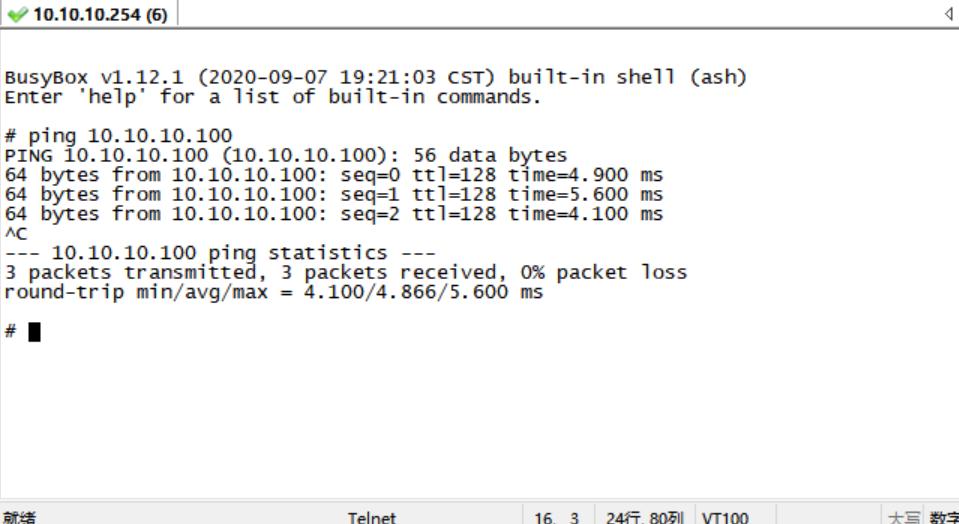Click the 24行 80列 terminal size indicator

[644, 517]
